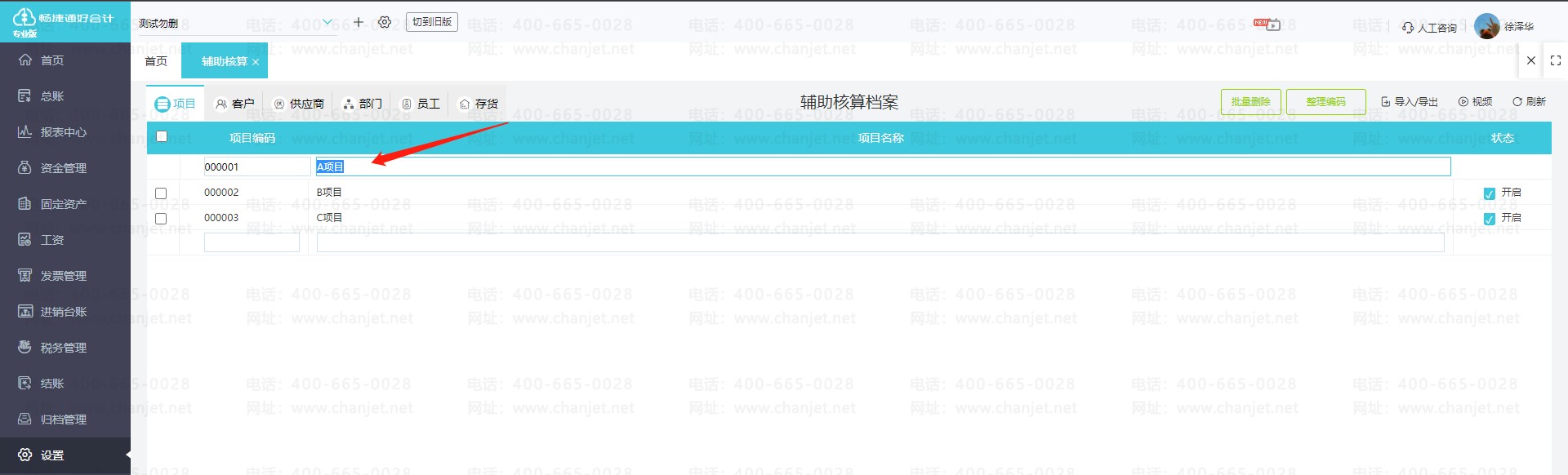
Task: Click the settings gear next to plus
Action: 385,22
